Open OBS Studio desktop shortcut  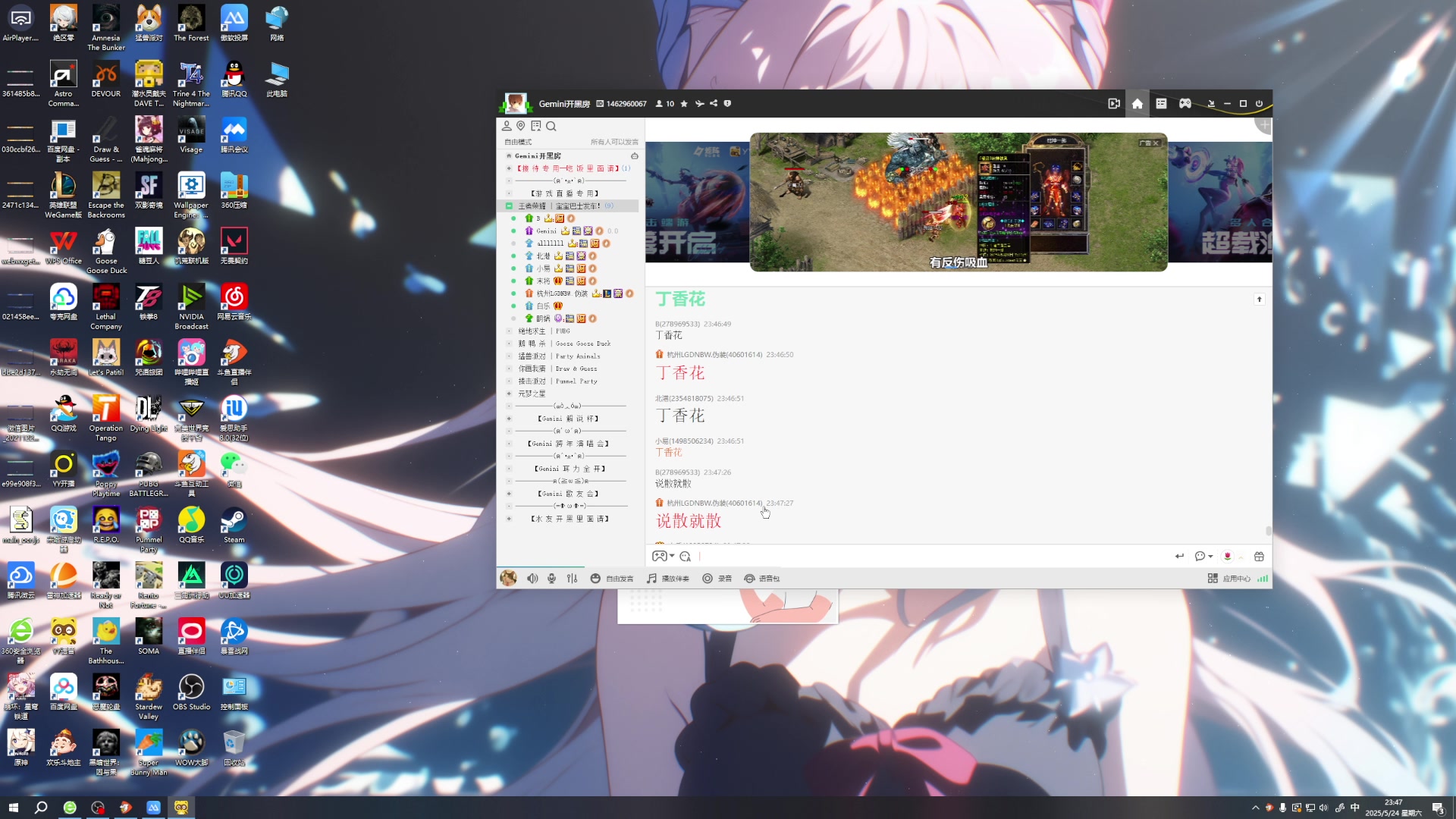click(191, 692)
